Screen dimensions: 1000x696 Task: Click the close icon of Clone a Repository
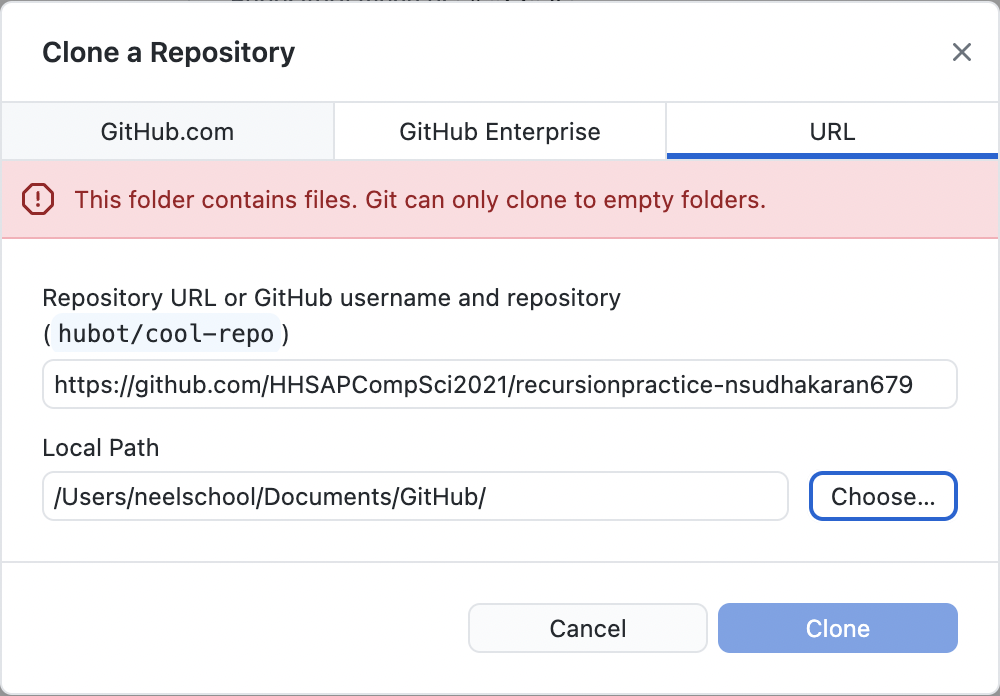pyautogui.click(x=962, y=52)
